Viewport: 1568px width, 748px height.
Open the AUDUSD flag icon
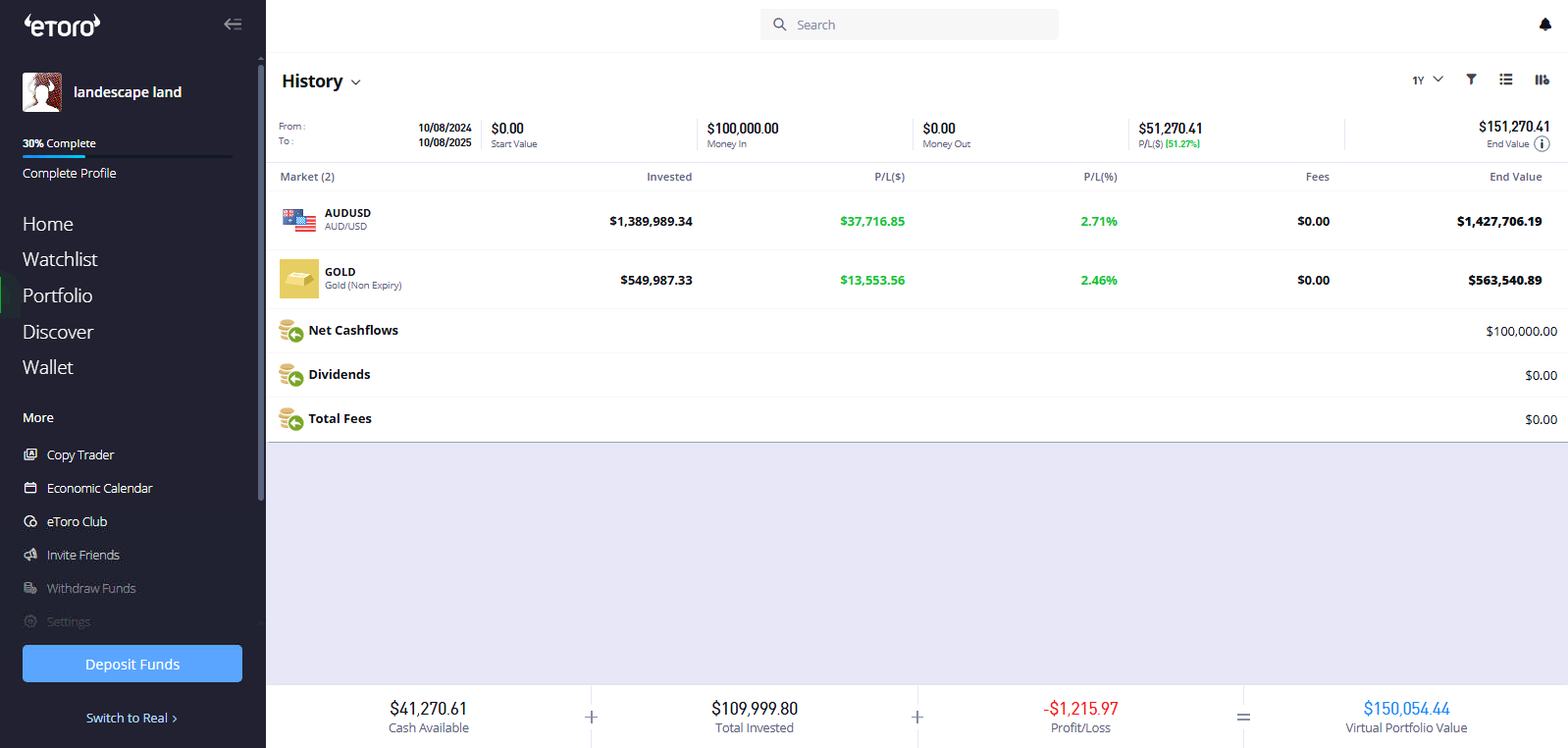pos(298,220)
